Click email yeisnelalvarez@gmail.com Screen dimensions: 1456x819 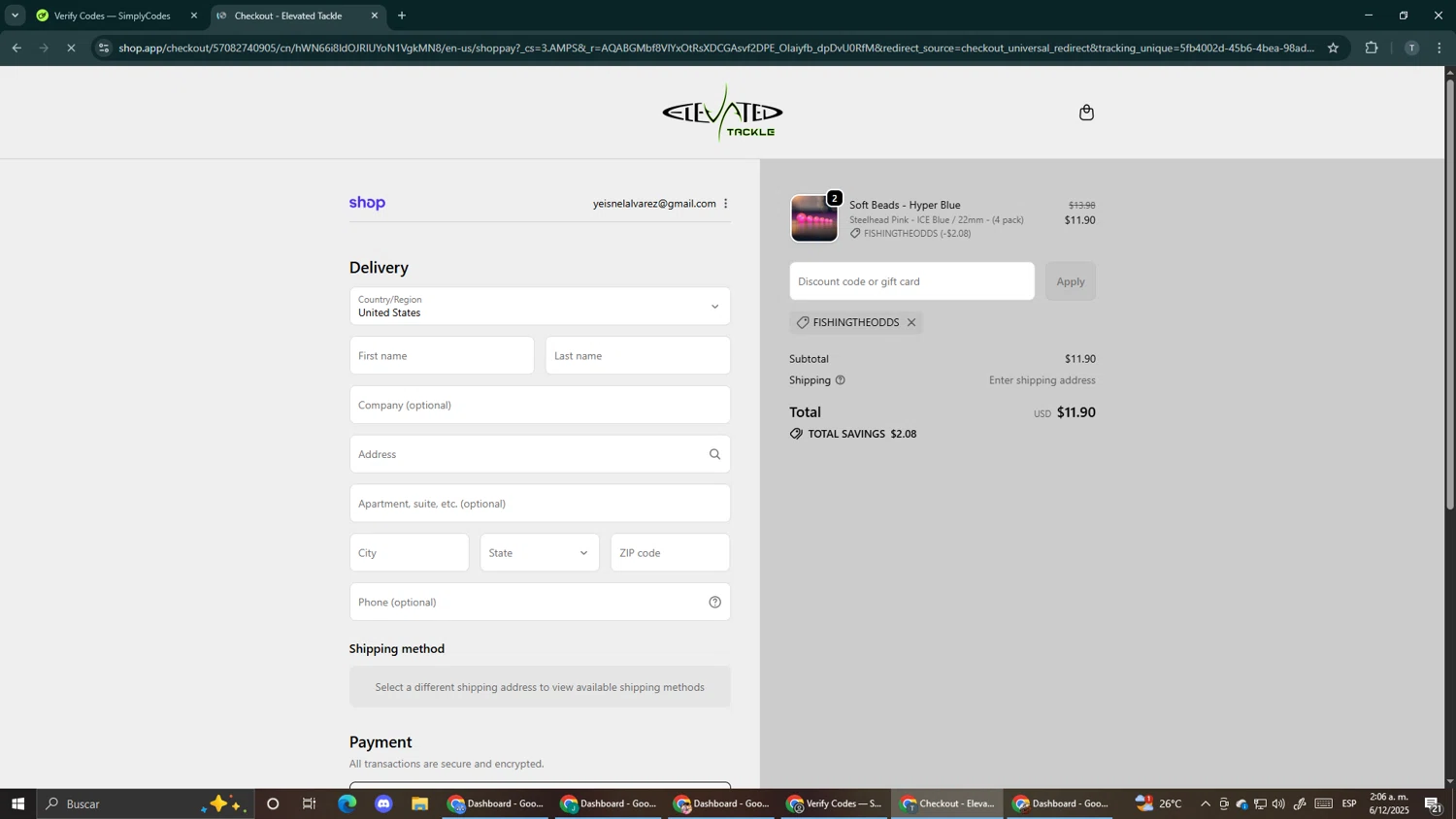654,204
